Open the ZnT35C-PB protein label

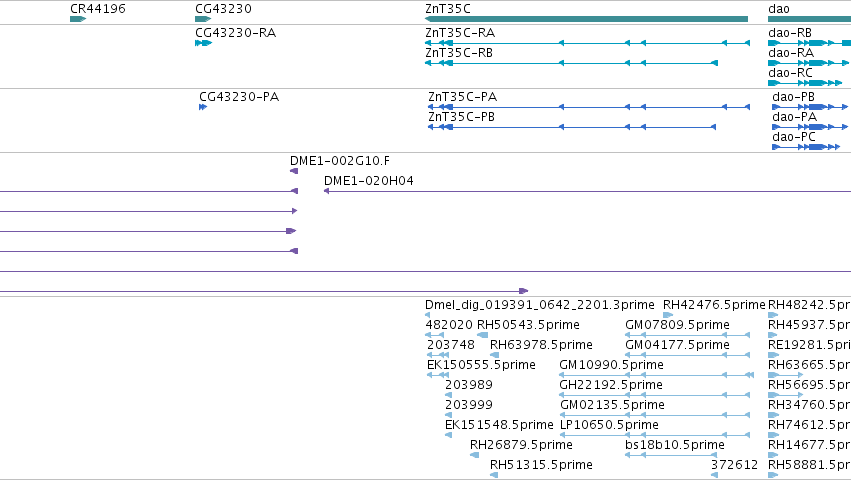click(x=461, y=117)
